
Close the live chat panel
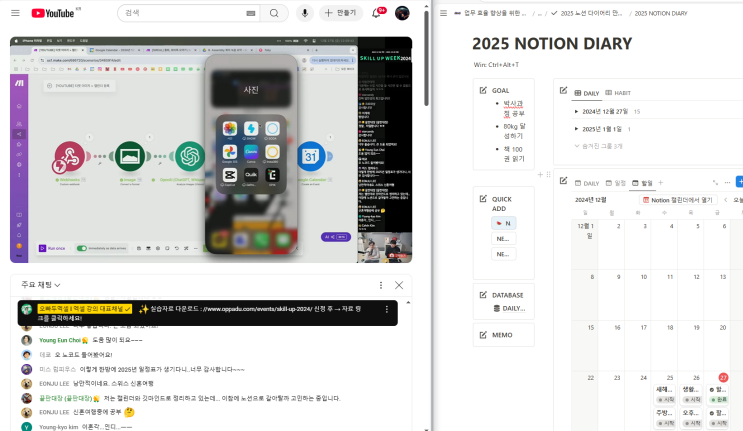pos(399,285)
